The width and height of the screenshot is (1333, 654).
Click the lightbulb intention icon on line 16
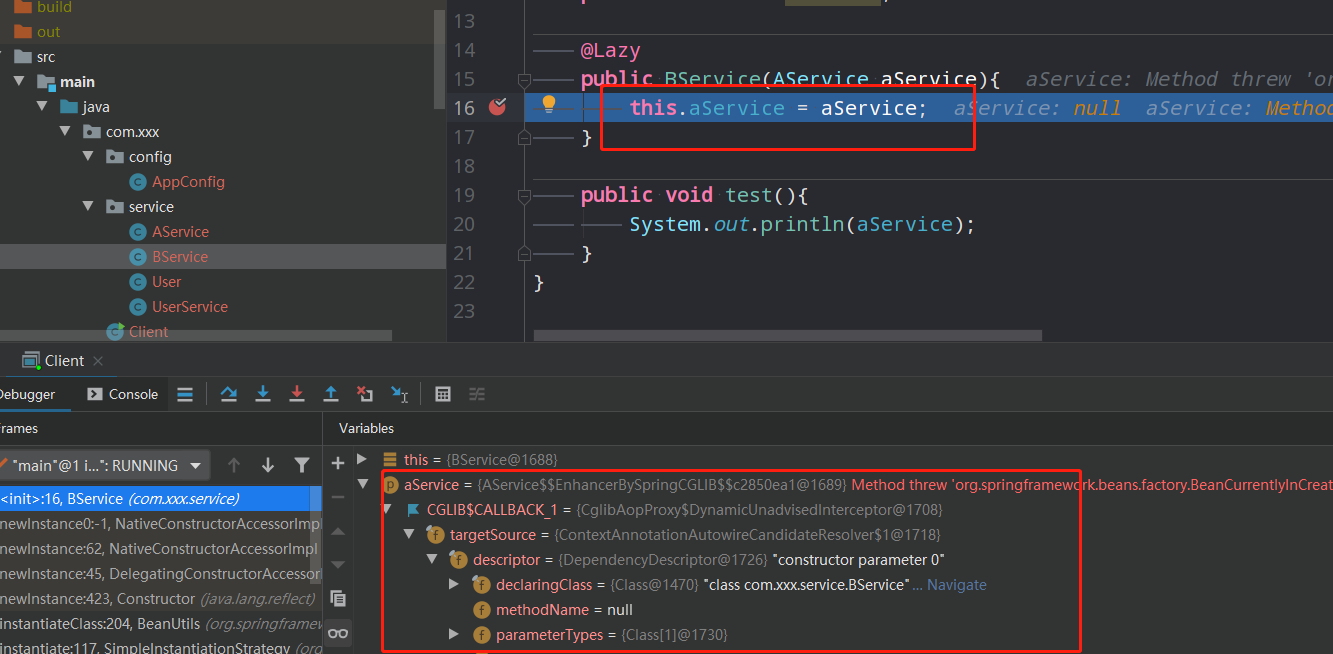(x=548, y=104)
